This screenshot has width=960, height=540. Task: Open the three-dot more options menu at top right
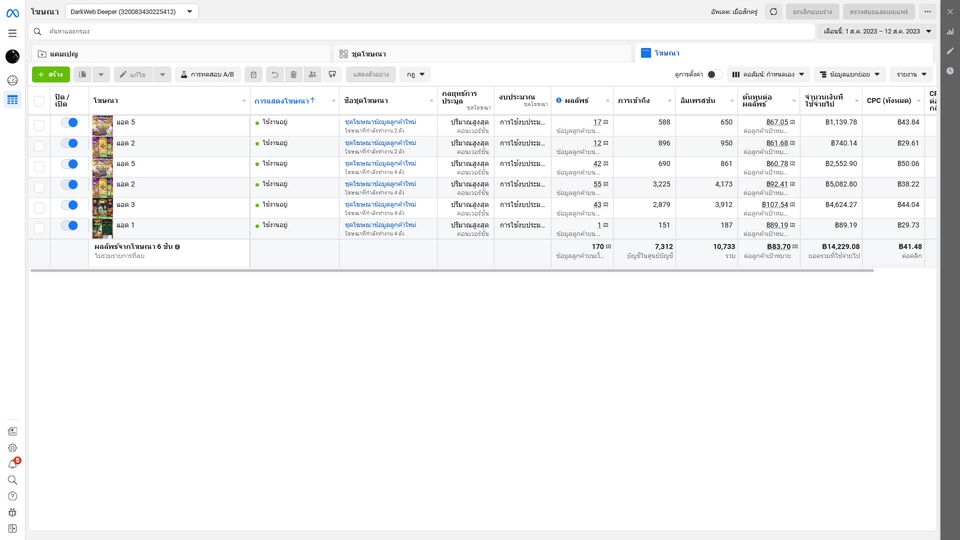click(x=927, y=12)
